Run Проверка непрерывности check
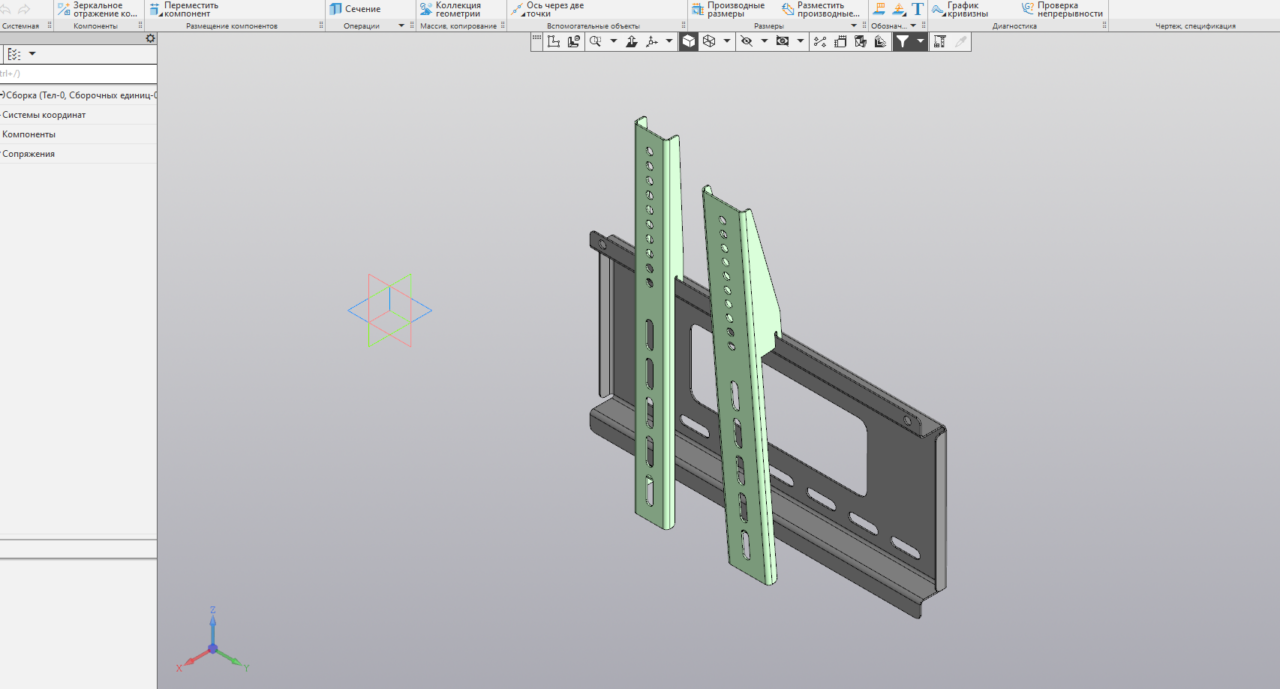The width and height of the screenshot is (1280, 689). pyautogui.click(x=1062, y=9)
